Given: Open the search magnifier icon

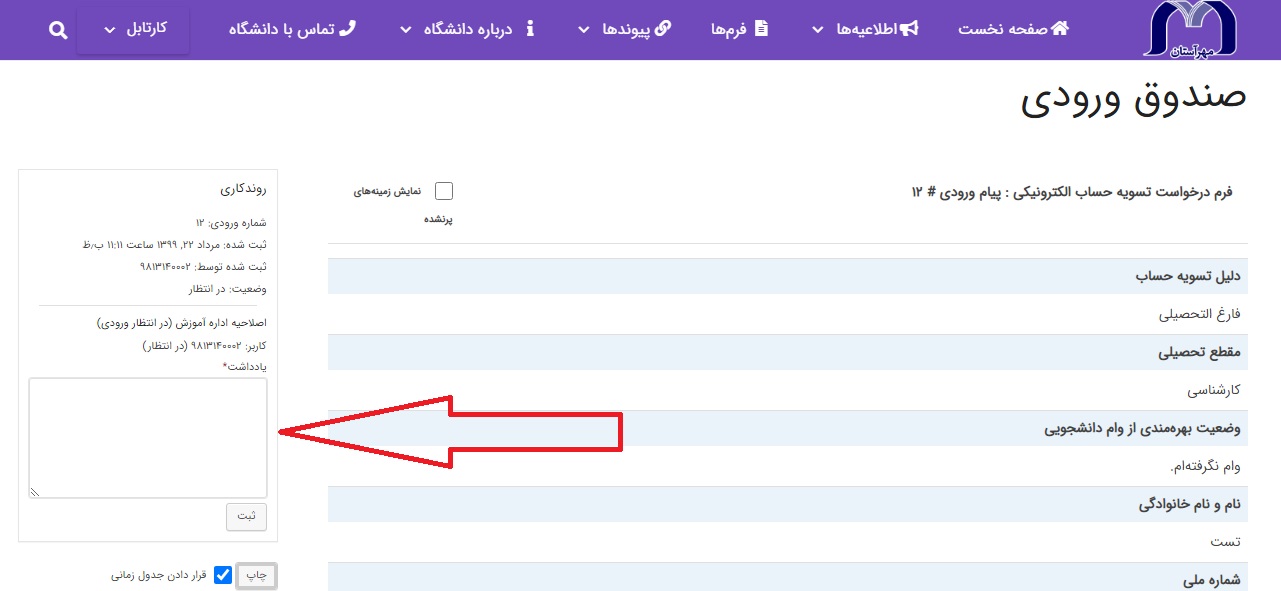Looking at the screenshot, I should [x=58, y=30].
